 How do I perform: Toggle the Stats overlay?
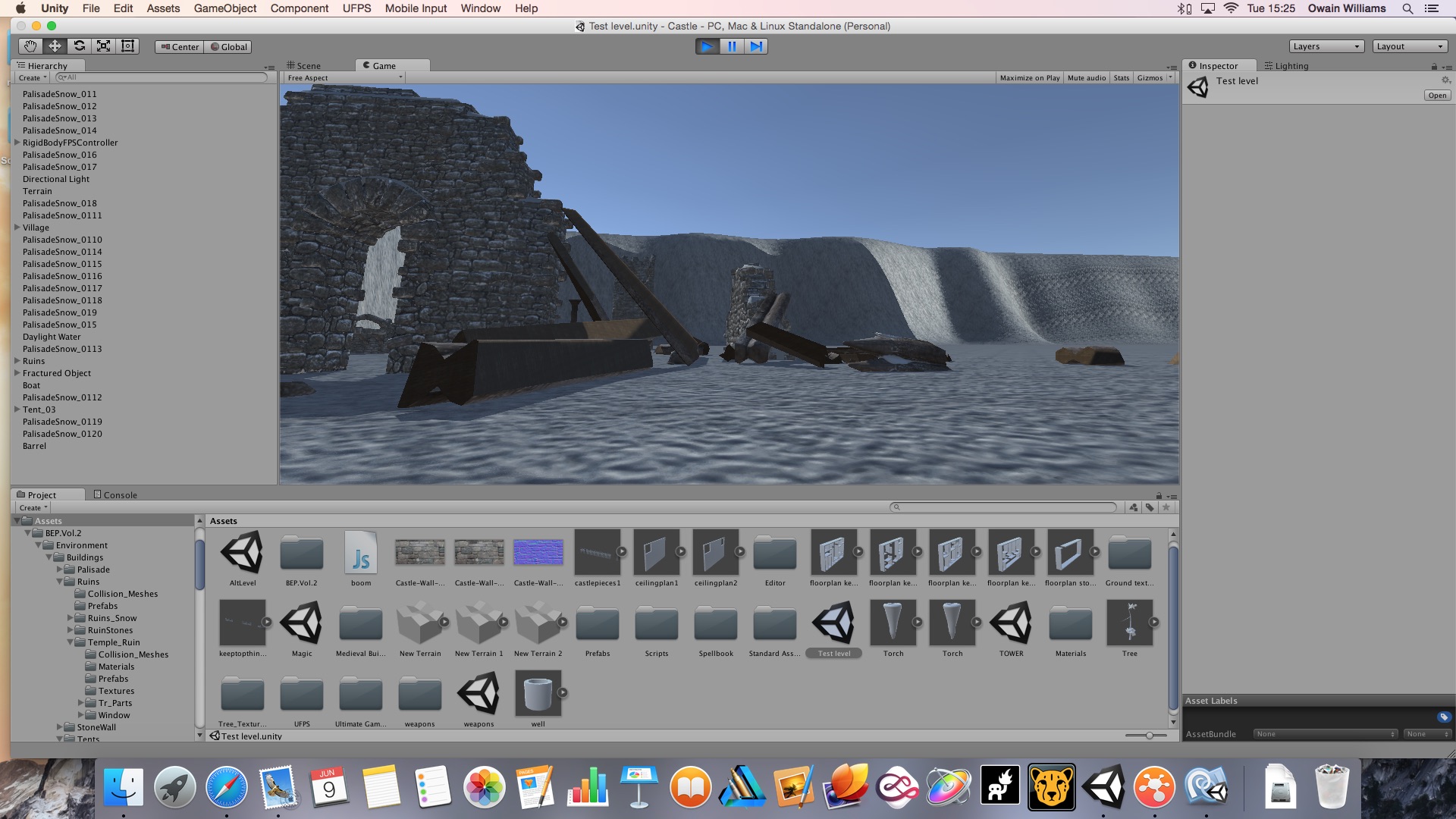click(x=1121, y=78)
